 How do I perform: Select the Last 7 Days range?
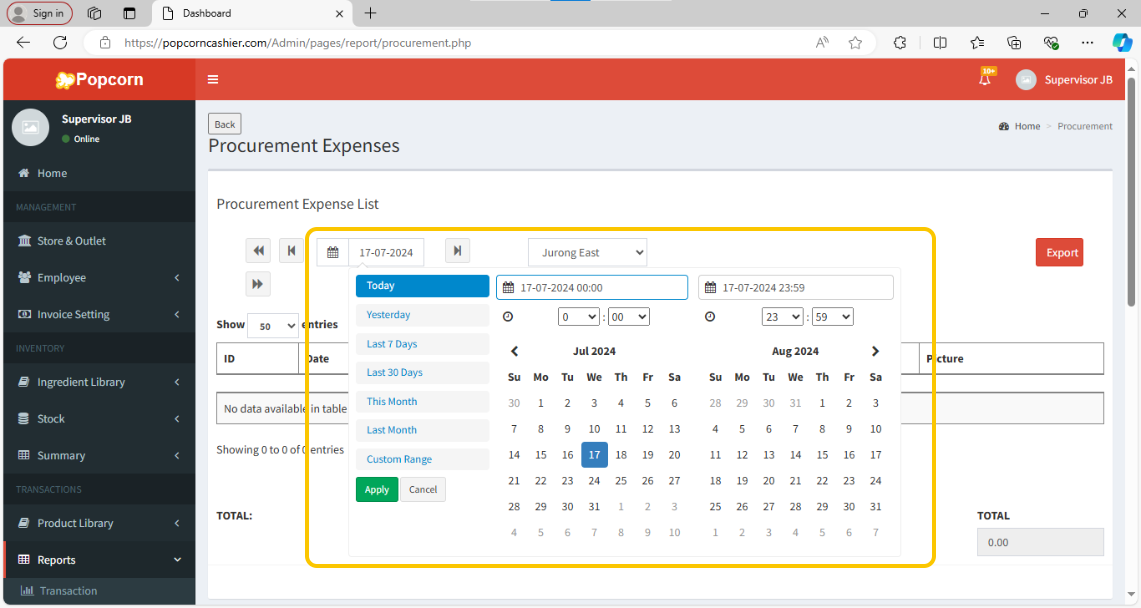coord(422,344)
